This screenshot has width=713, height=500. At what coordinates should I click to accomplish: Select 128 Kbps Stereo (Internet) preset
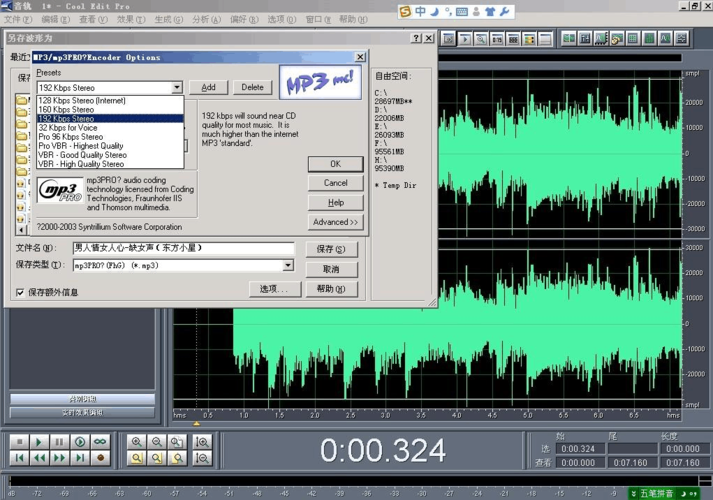pos(82,101)
